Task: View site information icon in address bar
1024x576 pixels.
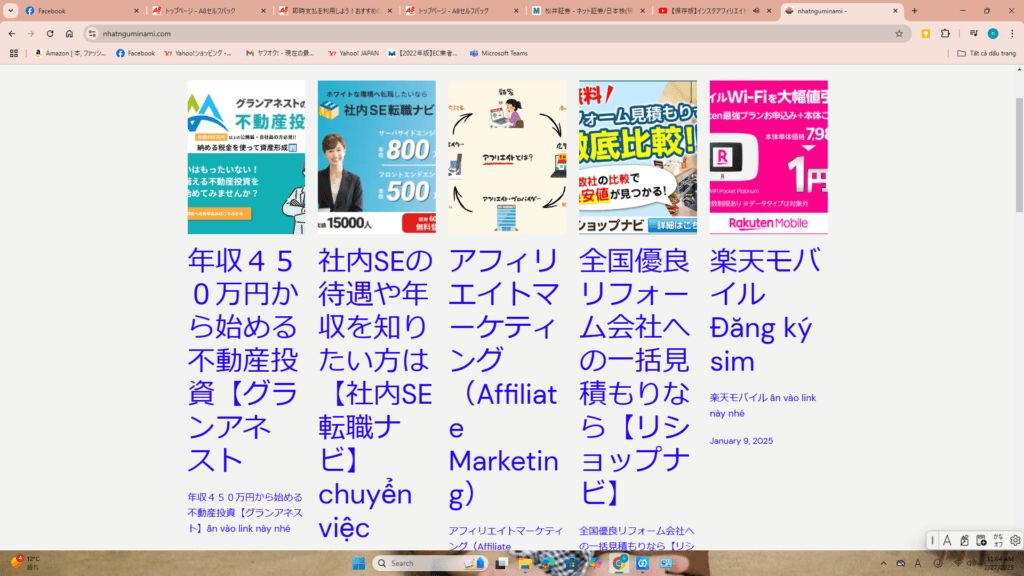Action: click(92, 33)
